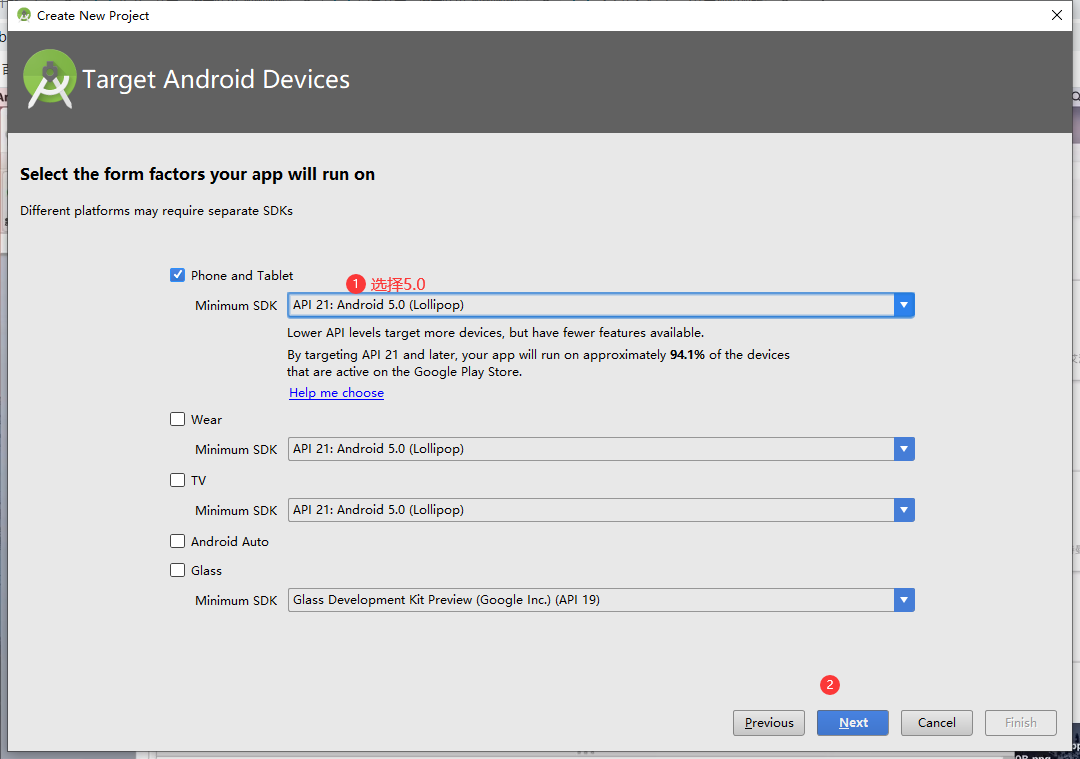Go back with the Previous button
1080x759 pixels.
click(769, 723)
